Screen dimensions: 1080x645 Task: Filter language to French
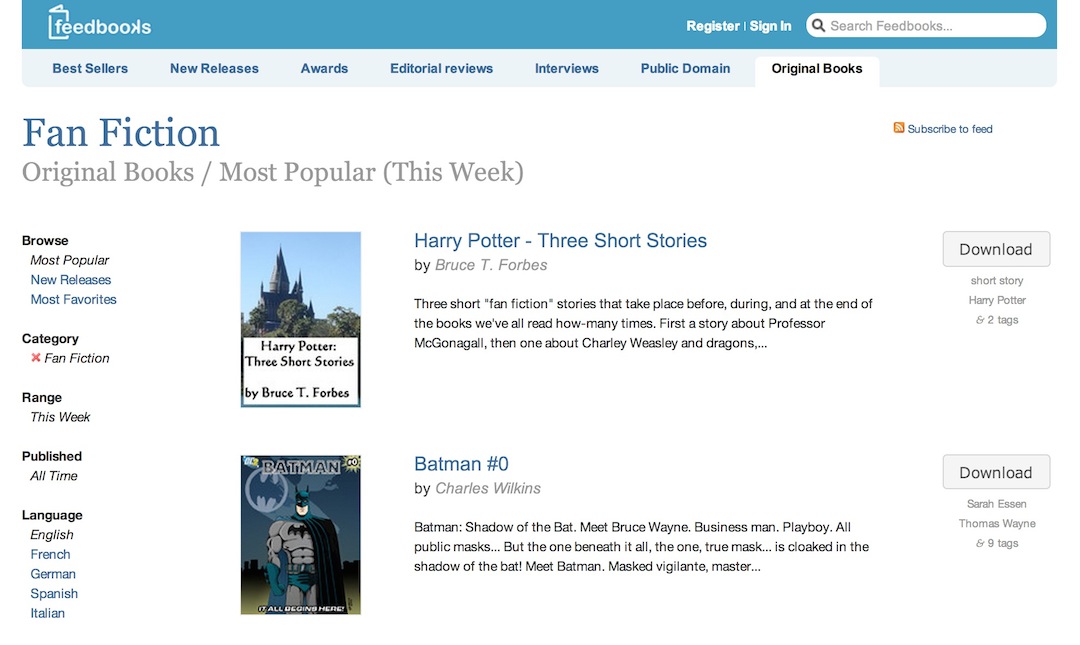click(50, 554)
